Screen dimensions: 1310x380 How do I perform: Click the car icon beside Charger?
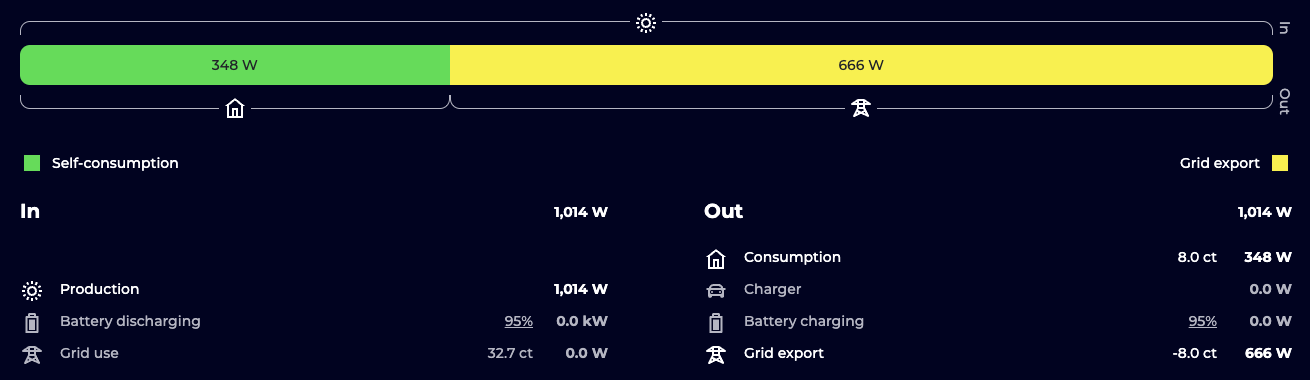click(716, 290)
